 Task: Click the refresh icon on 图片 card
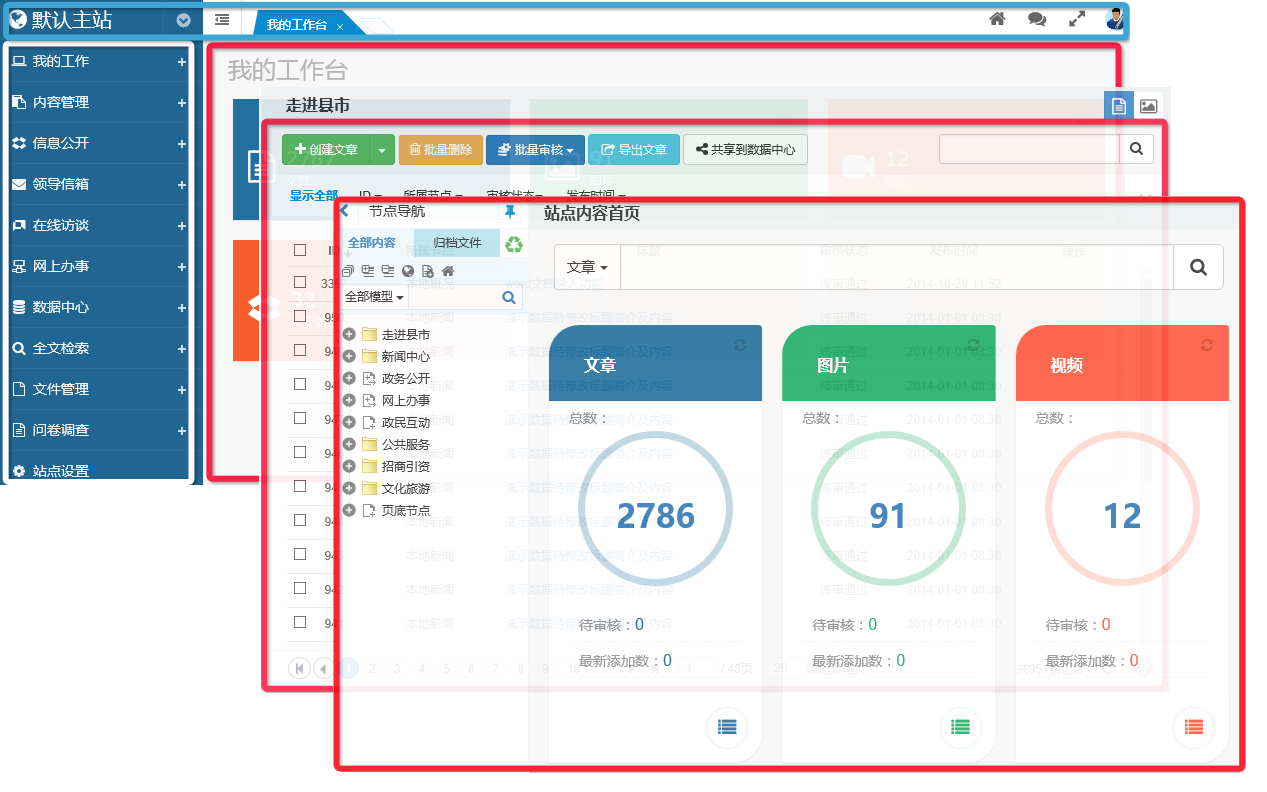coord(974,345)
